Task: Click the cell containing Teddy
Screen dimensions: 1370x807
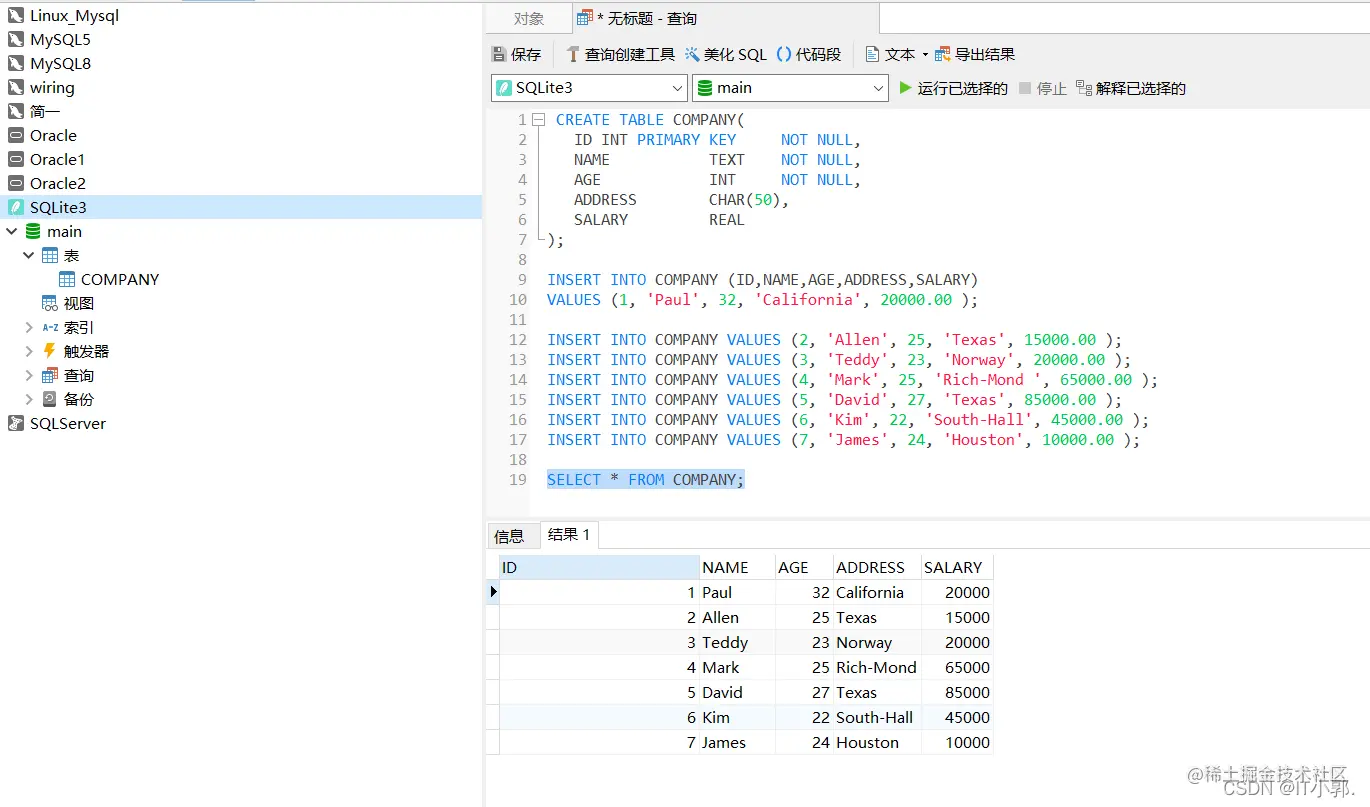Action: click(x=737, y=643)
